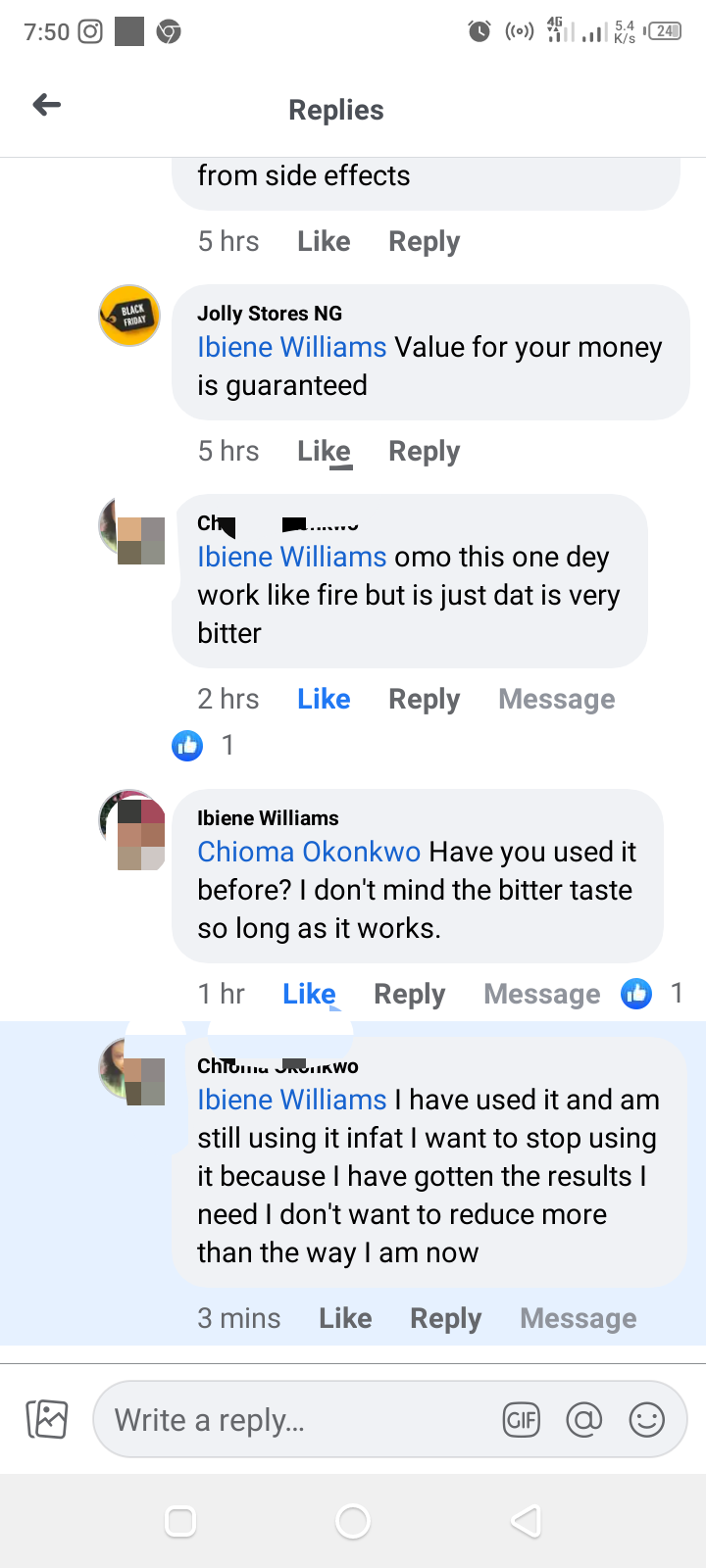The image size is (706, 1568).
Task: Like the 3 mins ago comment
Action: 345,1318
